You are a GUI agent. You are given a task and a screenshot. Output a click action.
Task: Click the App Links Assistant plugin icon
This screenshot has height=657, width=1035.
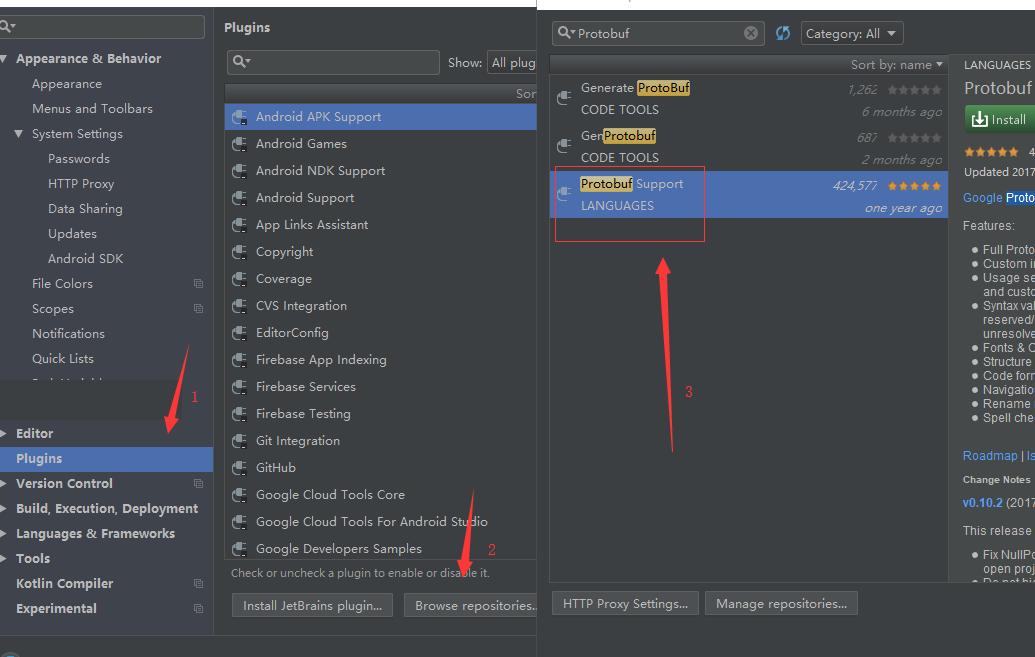click(x=240, y=225)
